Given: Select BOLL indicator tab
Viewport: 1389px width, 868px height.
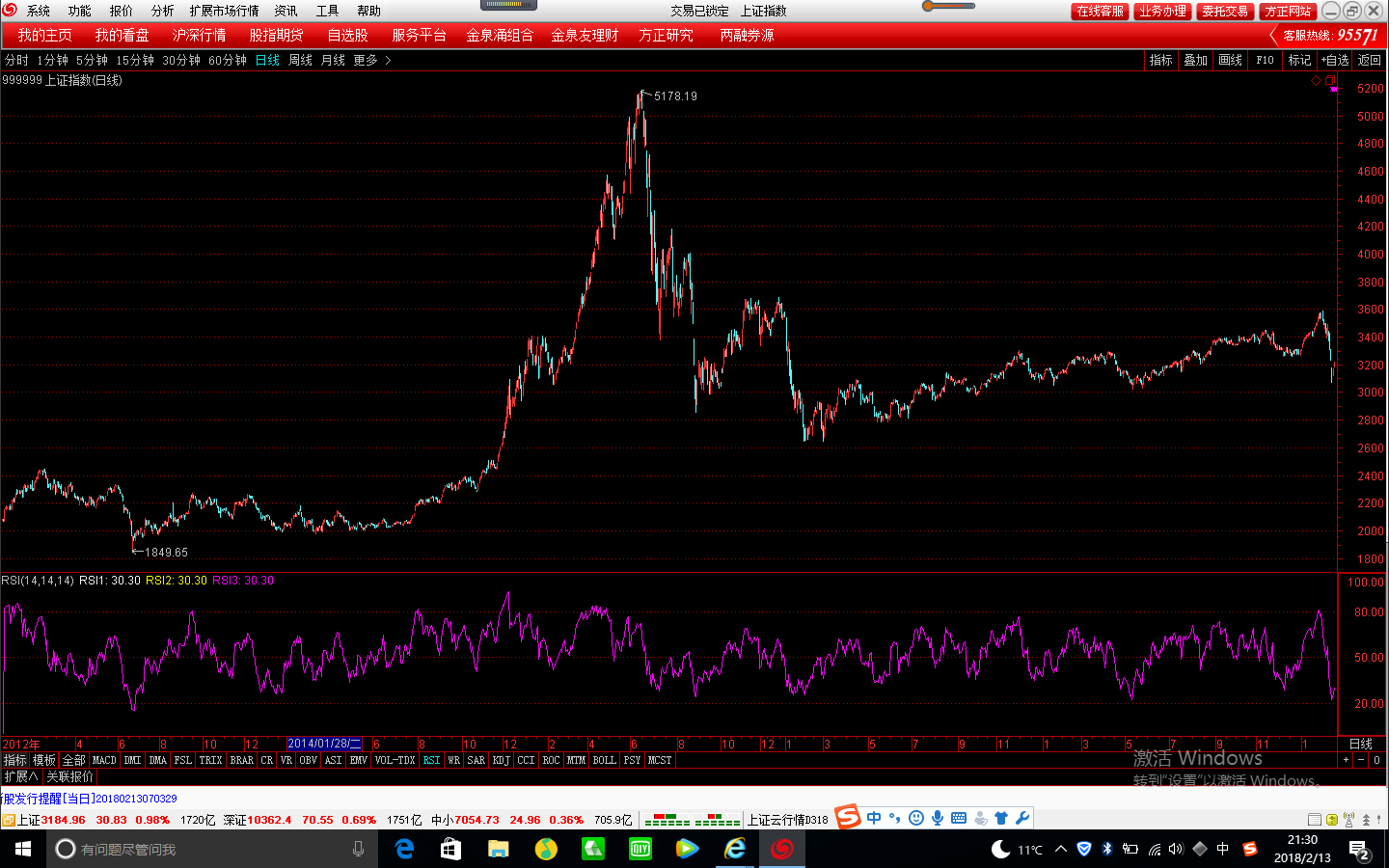Looking at the screenshot, I should pos(604,760).
